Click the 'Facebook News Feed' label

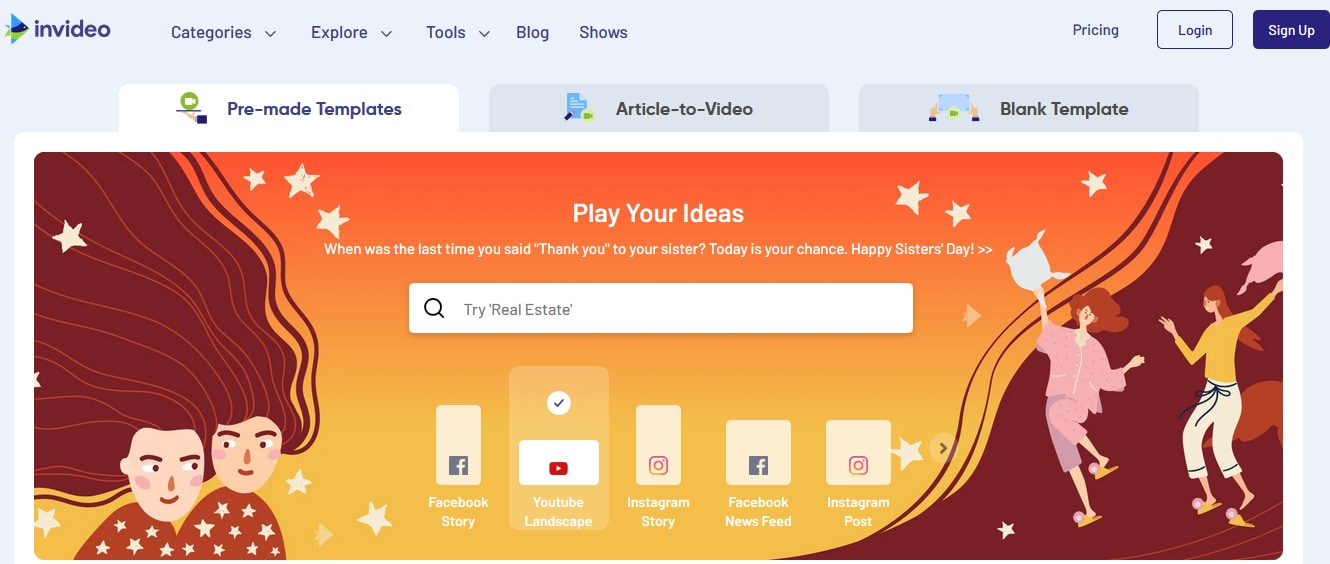pyautogui.click(x=758, y=512)
